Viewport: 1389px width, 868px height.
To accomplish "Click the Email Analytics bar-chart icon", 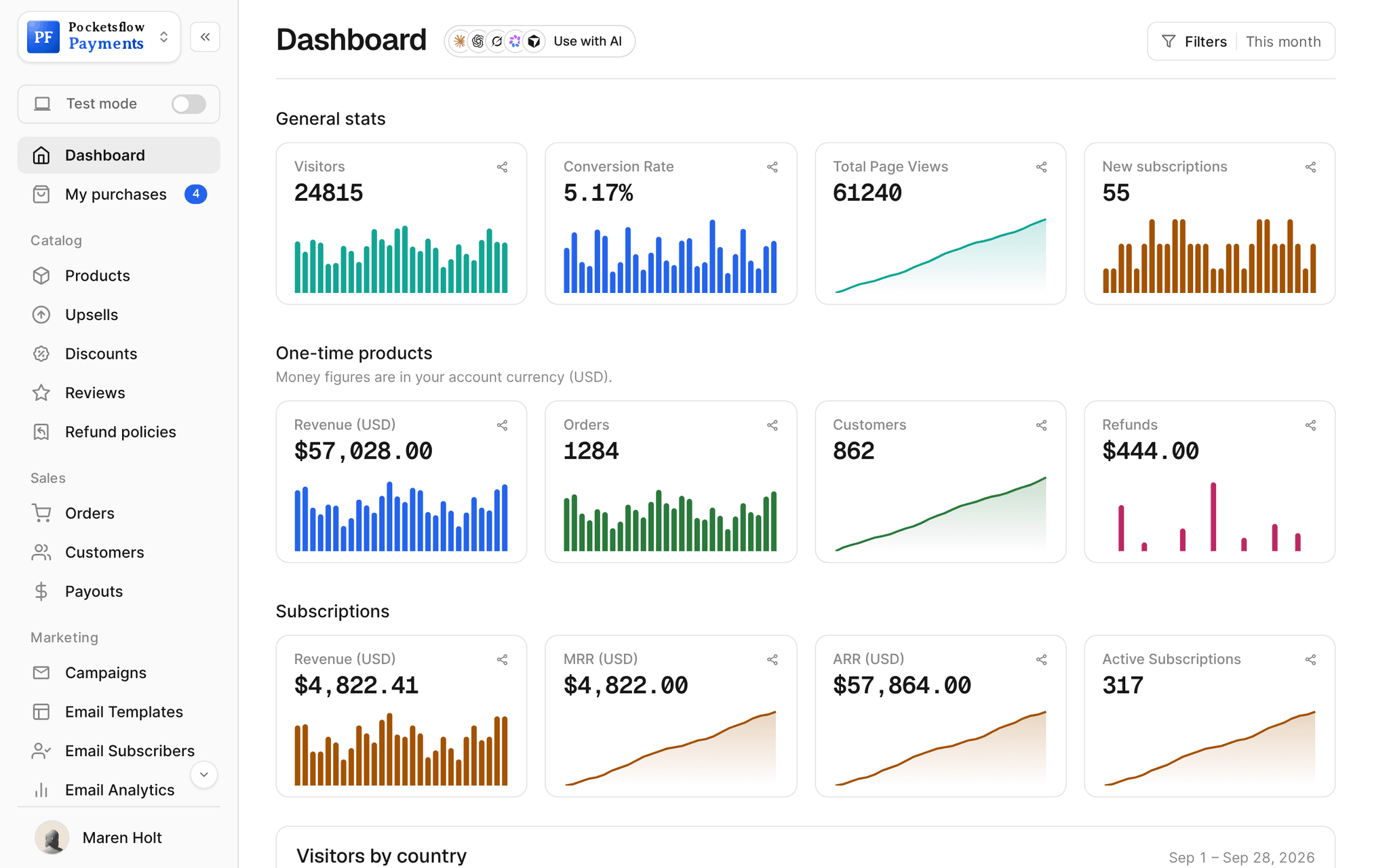I will tap(41, 790).
